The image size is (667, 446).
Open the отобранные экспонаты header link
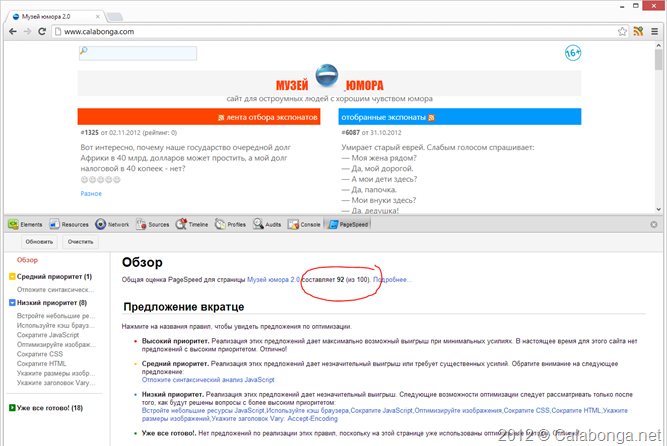point(383,117)
